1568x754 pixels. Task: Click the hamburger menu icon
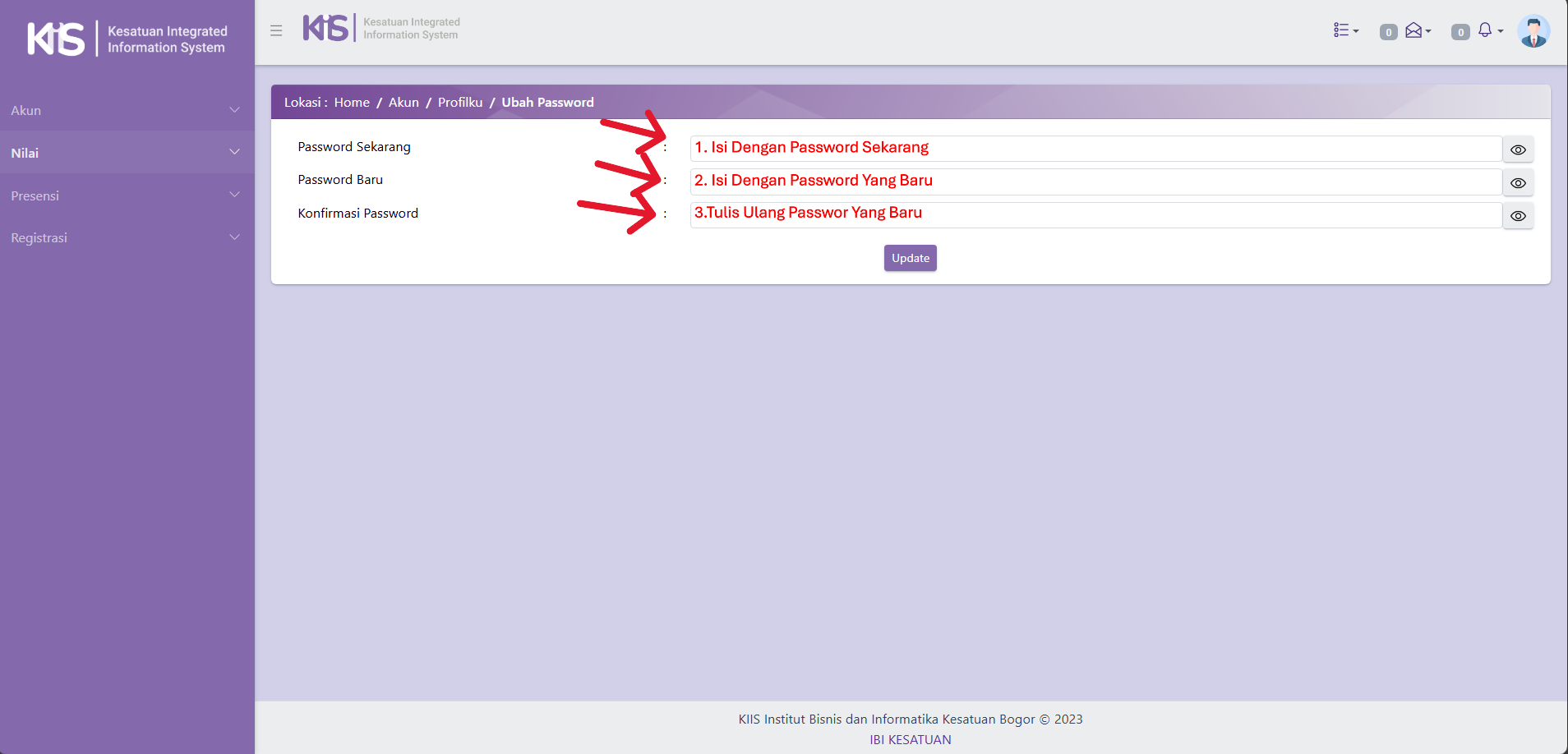pos(276,30)
